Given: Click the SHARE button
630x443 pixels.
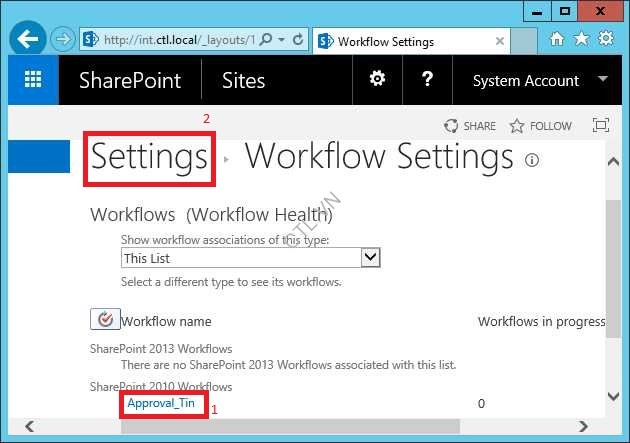Looking at the screenshot, I should pos(470,126).
